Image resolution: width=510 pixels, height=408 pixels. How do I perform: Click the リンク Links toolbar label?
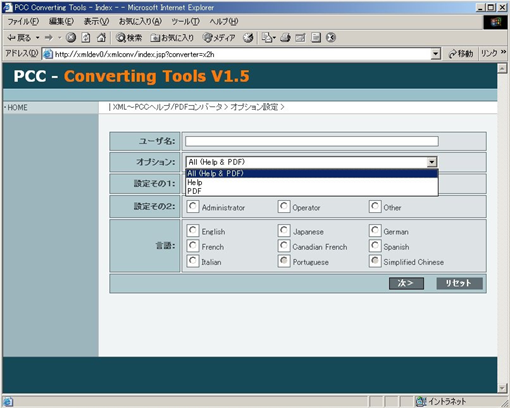[489, 53]
